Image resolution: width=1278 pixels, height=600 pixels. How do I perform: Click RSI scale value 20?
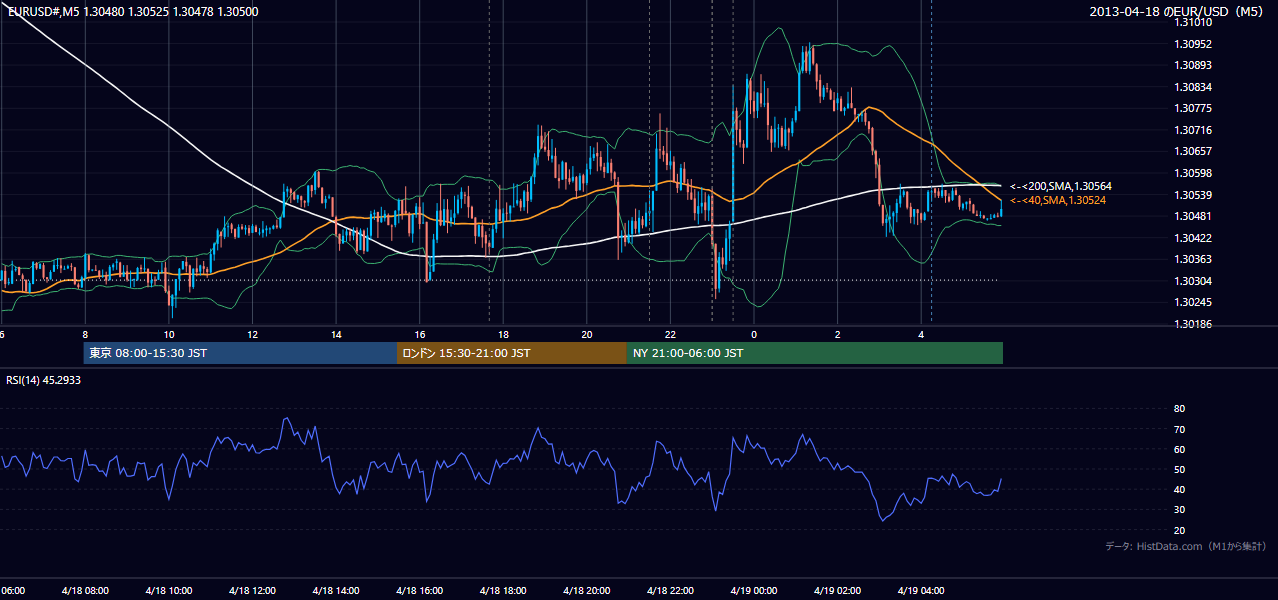tap(1179, 530)
